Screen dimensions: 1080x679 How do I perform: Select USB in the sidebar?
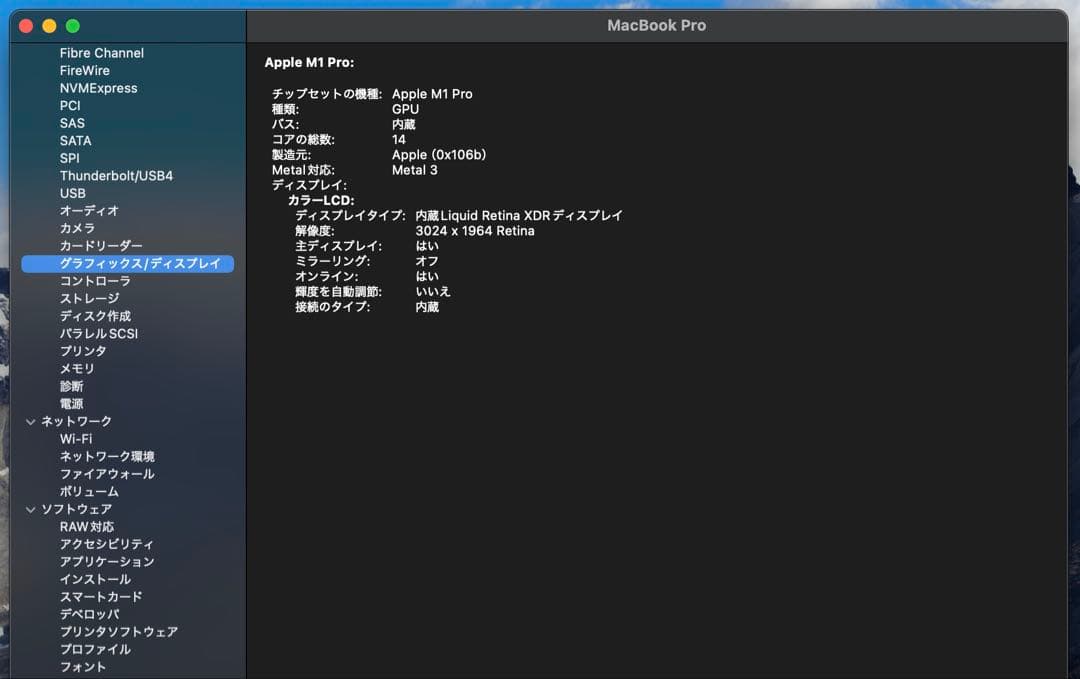[x=70, y=192]
